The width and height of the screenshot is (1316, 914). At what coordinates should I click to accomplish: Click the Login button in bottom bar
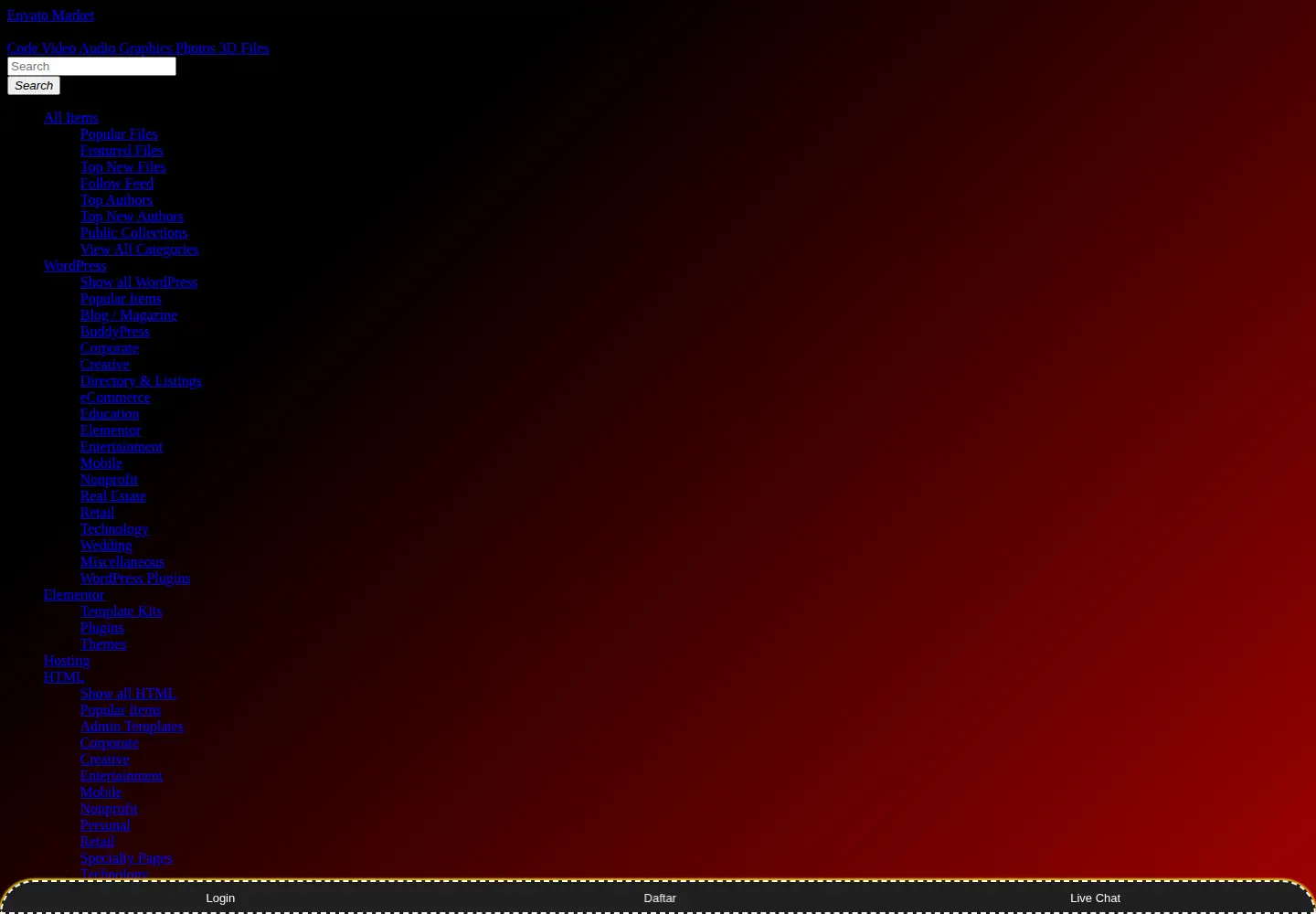[220, 898]
